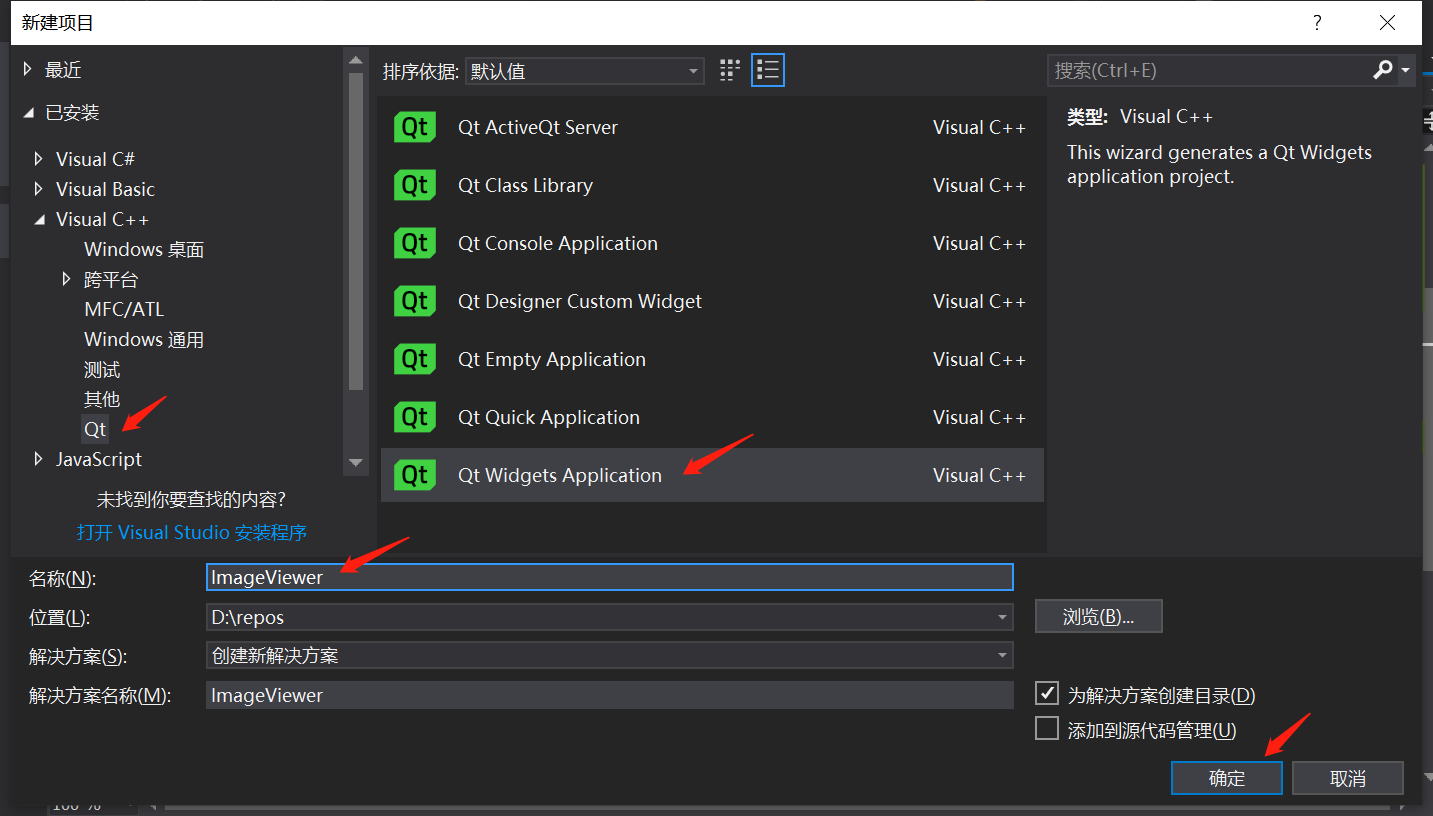Select the 测试 (Test) category
Image resolution: width=1433 pixels, height=816 pixels.
pos(102,369)
